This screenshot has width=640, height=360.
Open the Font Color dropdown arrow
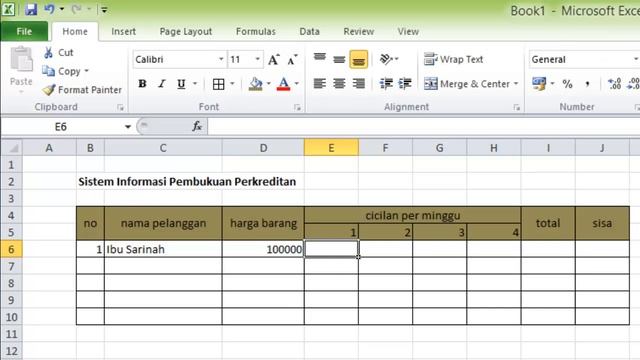click(x=297, y=84)
